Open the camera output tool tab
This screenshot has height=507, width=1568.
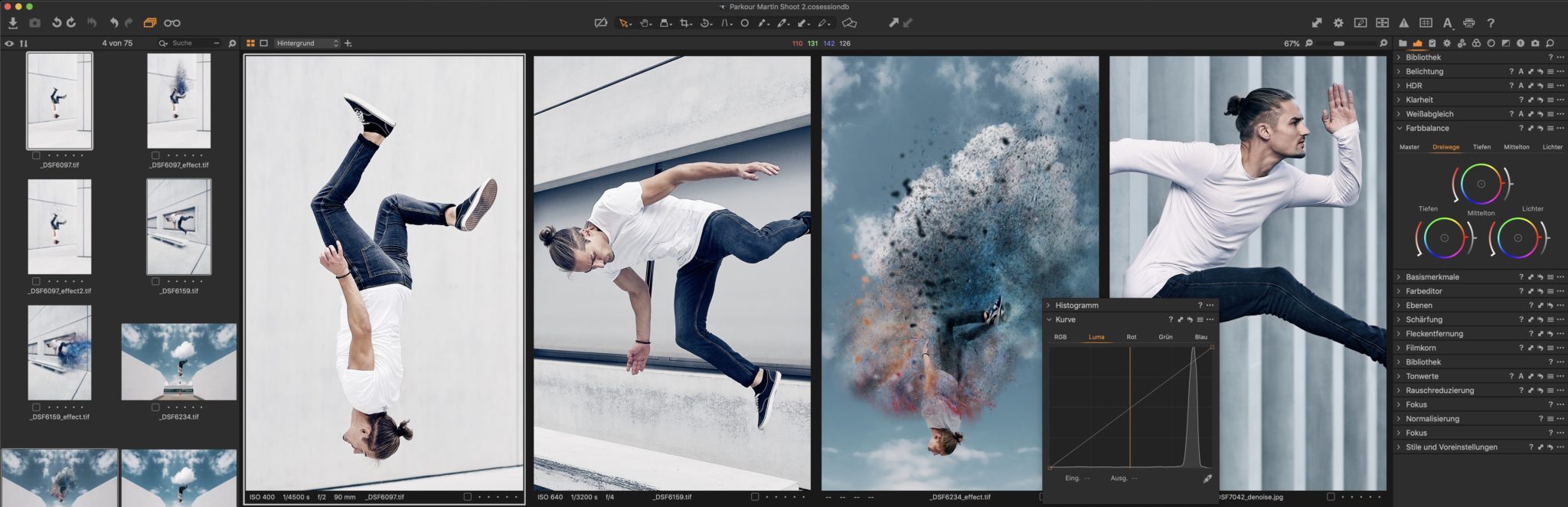[1535, 44]
